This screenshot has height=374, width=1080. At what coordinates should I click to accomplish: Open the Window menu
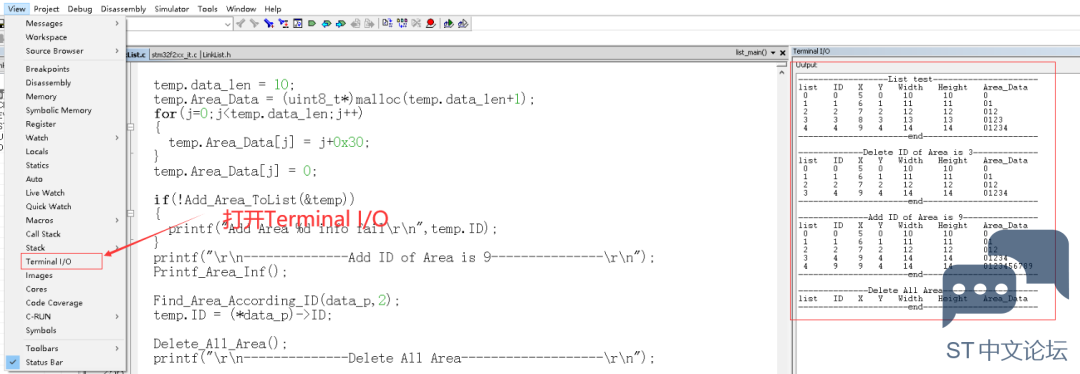(241, 9)
